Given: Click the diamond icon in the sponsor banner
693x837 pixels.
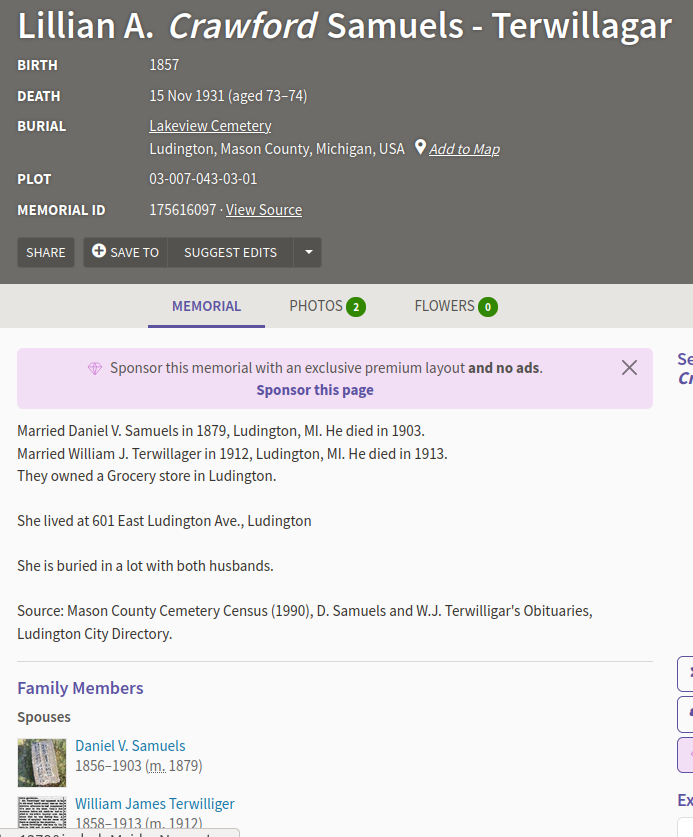Looking at the screenshot, I should tap(95, 368).
